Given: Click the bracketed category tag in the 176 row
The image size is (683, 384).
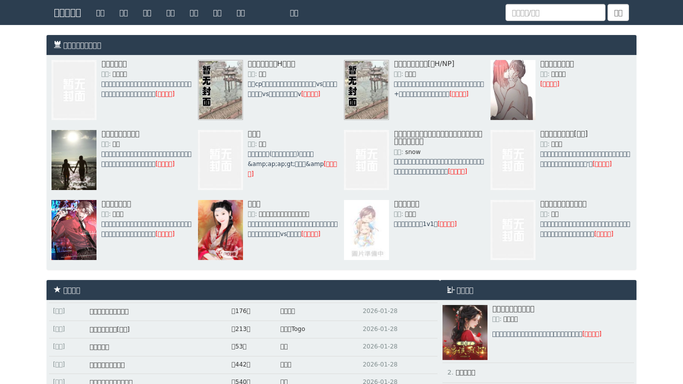Looking at the screenshot, I should point(59,311).
